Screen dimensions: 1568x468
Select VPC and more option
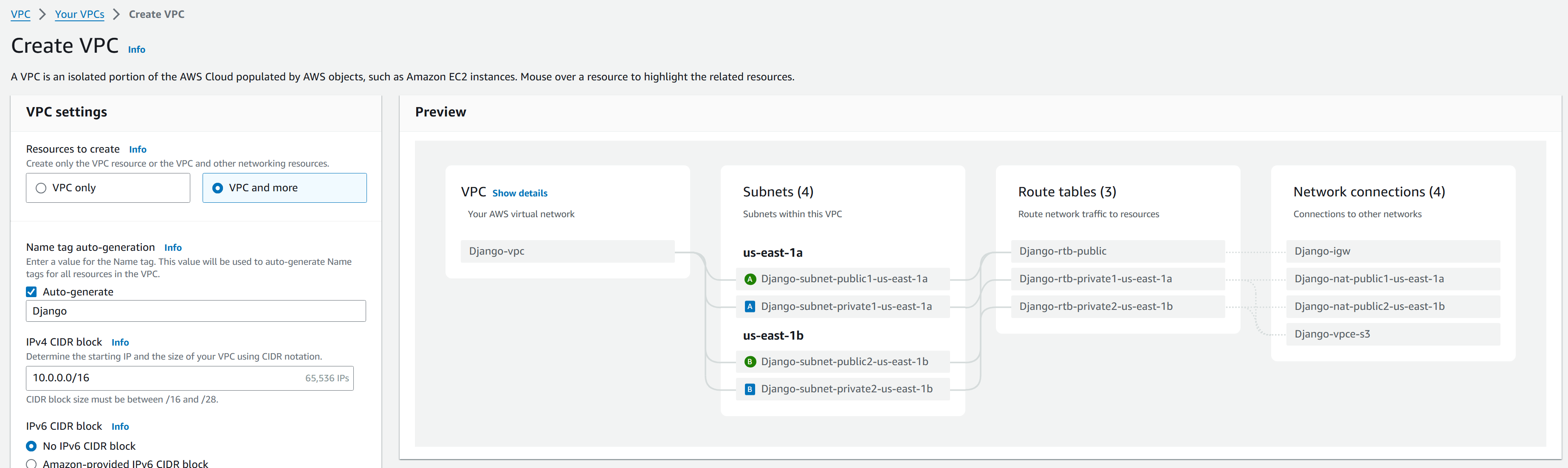(218, 188)
